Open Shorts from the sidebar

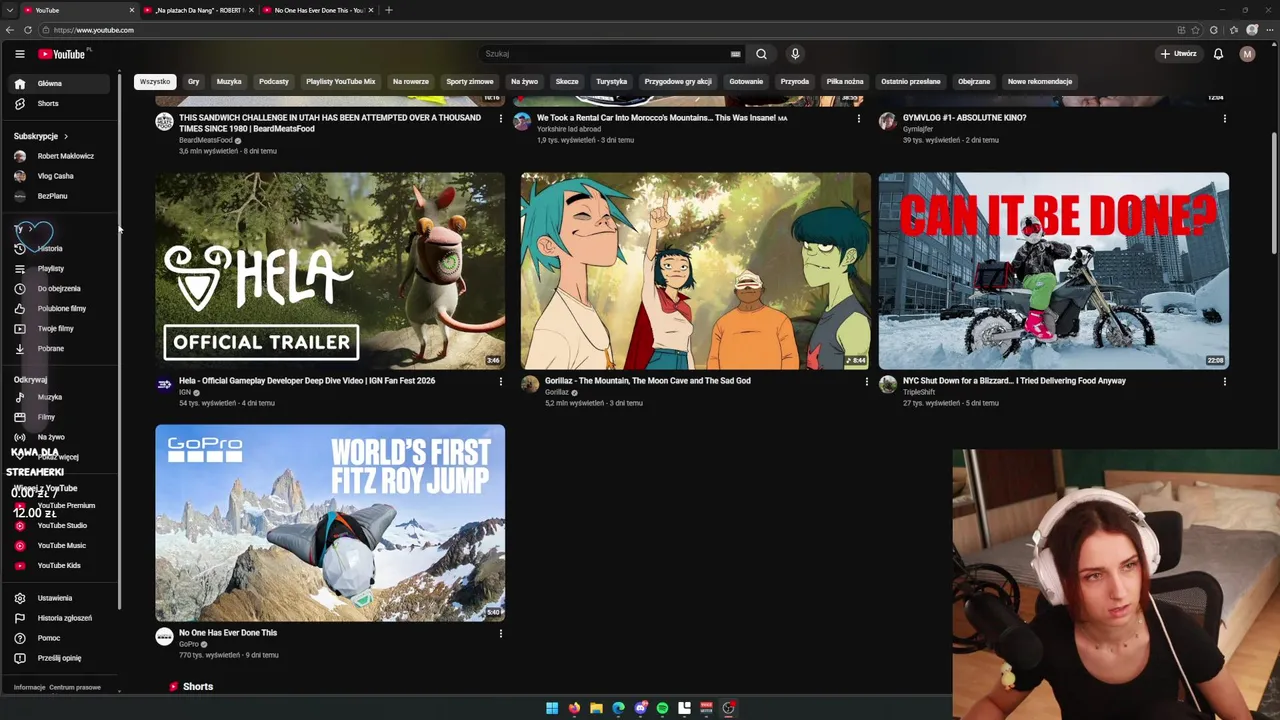tap(59, 104)
